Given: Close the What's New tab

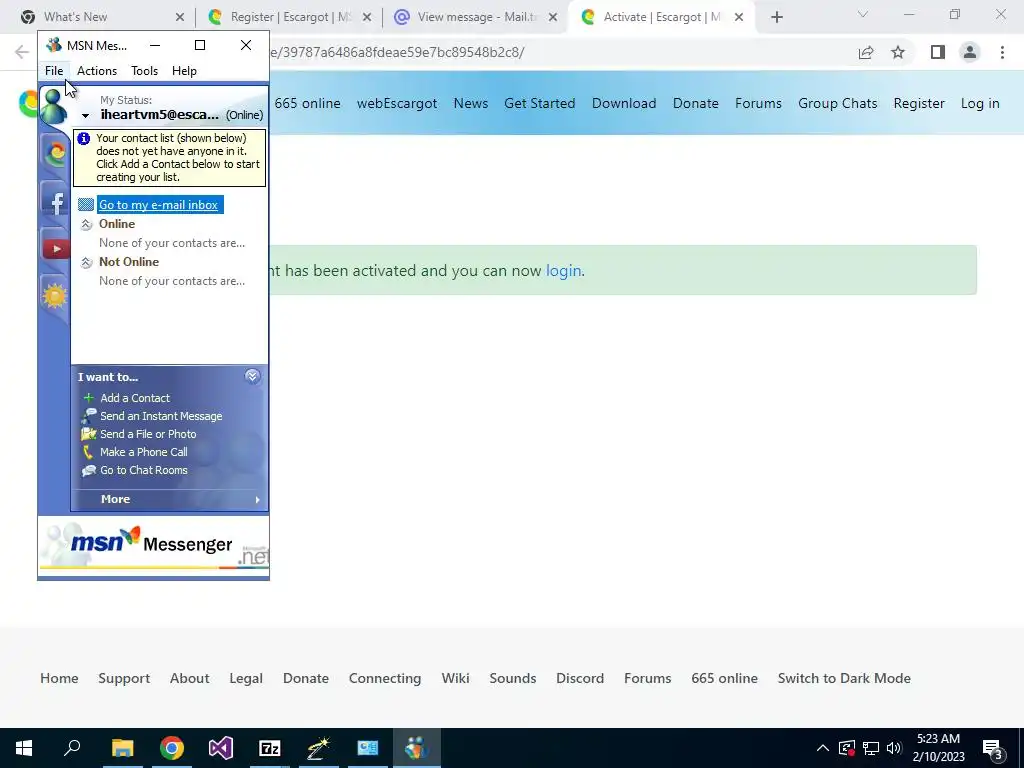Looking at the screenshot, I should (180, 18).
